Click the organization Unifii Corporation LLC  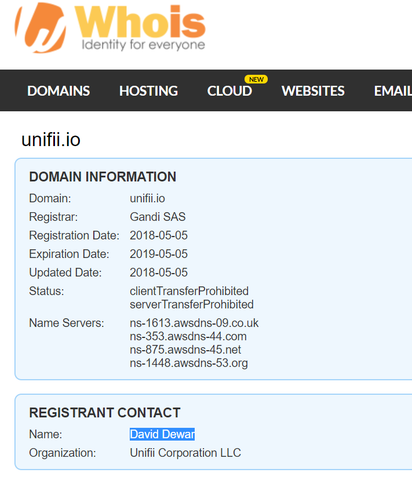[185, 453]
